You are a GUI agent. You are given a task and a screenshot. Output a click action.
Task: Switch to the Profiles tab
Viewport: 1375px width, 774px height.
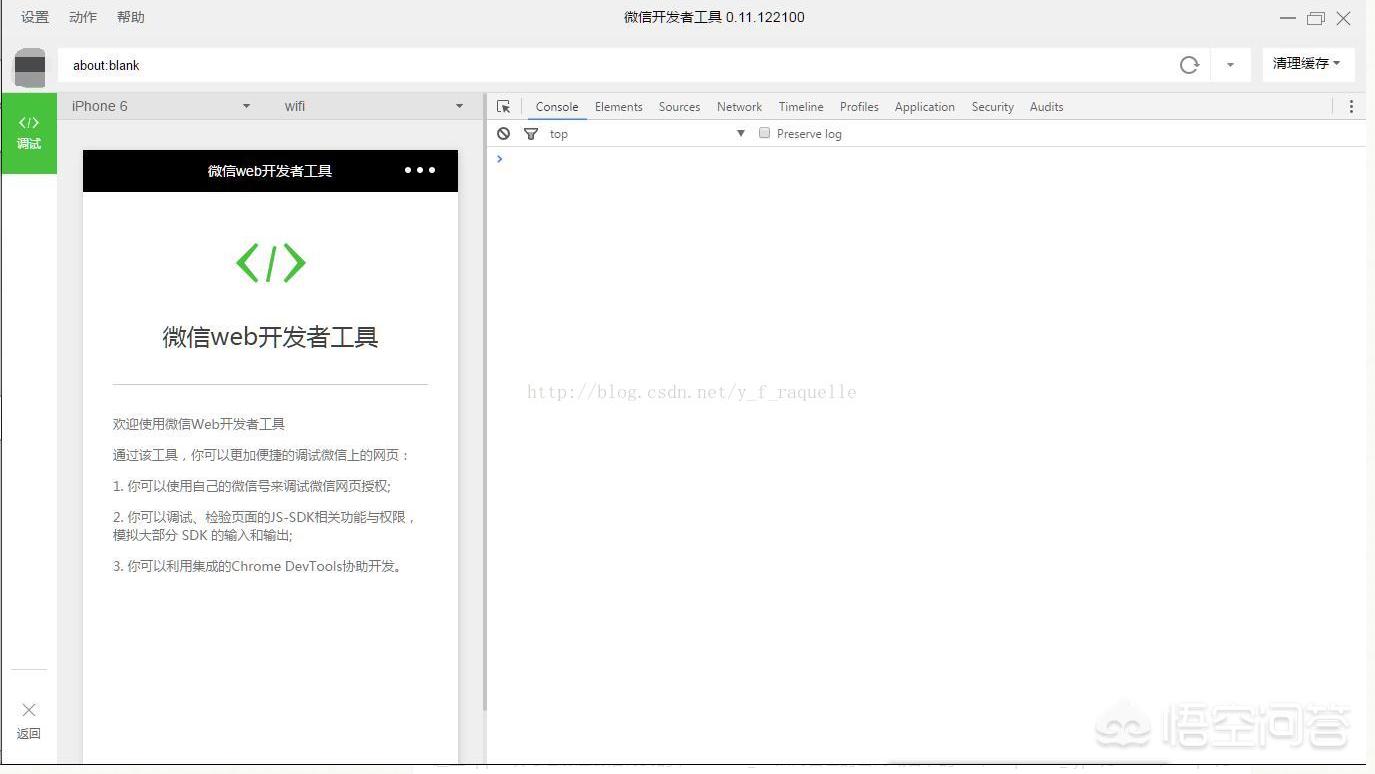[859, 107]
